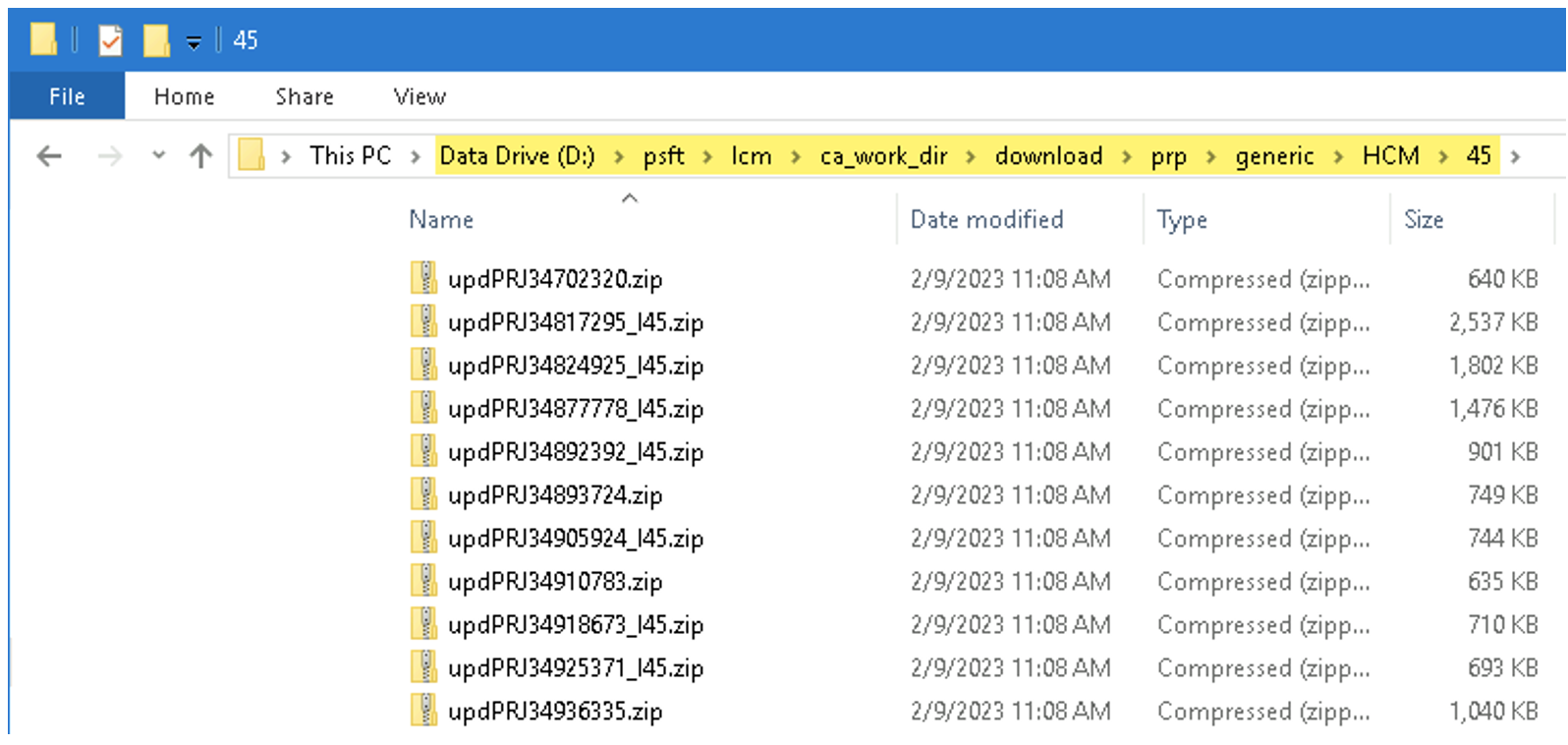1568x745 pixels.
Task: Expand the chevron after the 45 breadcrumb
Action: coord(1515,156)
